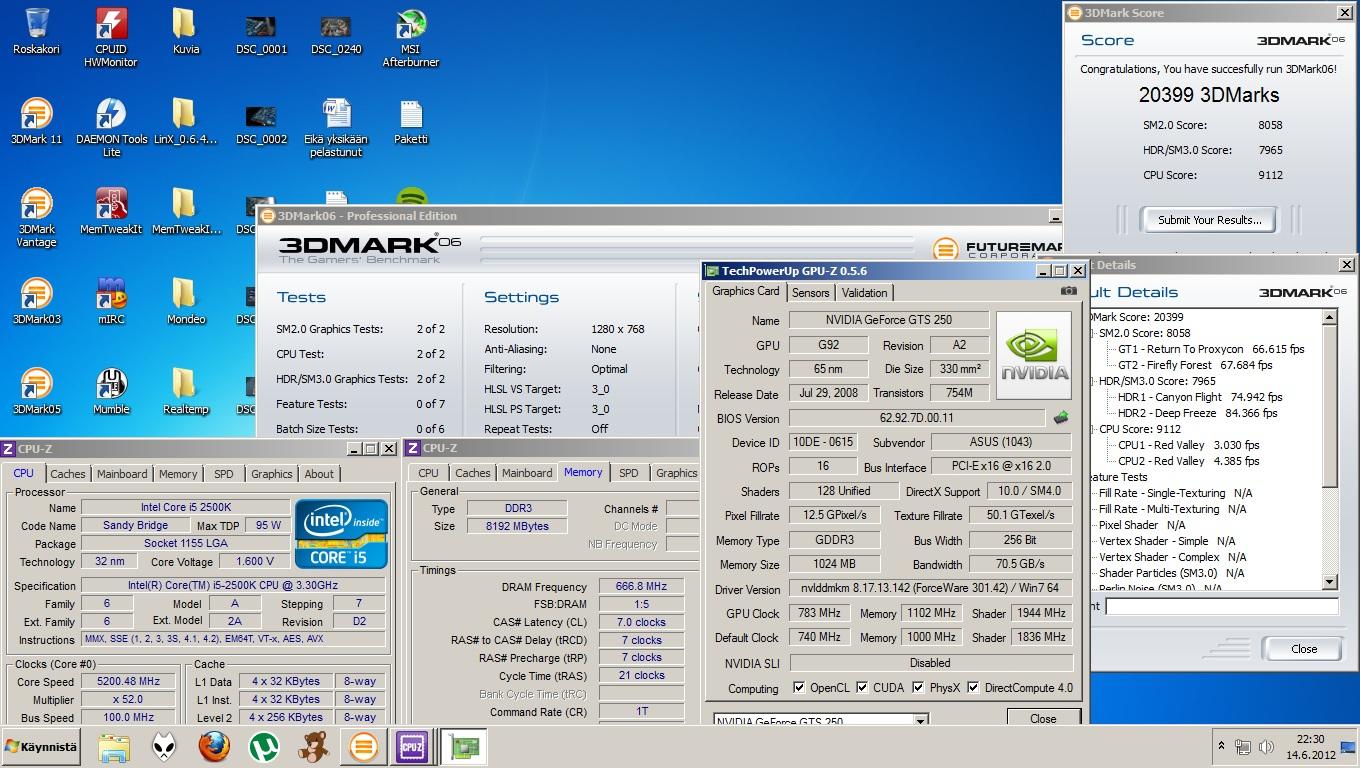Open the Eikä yksikään pelastunut document
This screenshot has height=768, width=1360.
click(x=336, y=128)
